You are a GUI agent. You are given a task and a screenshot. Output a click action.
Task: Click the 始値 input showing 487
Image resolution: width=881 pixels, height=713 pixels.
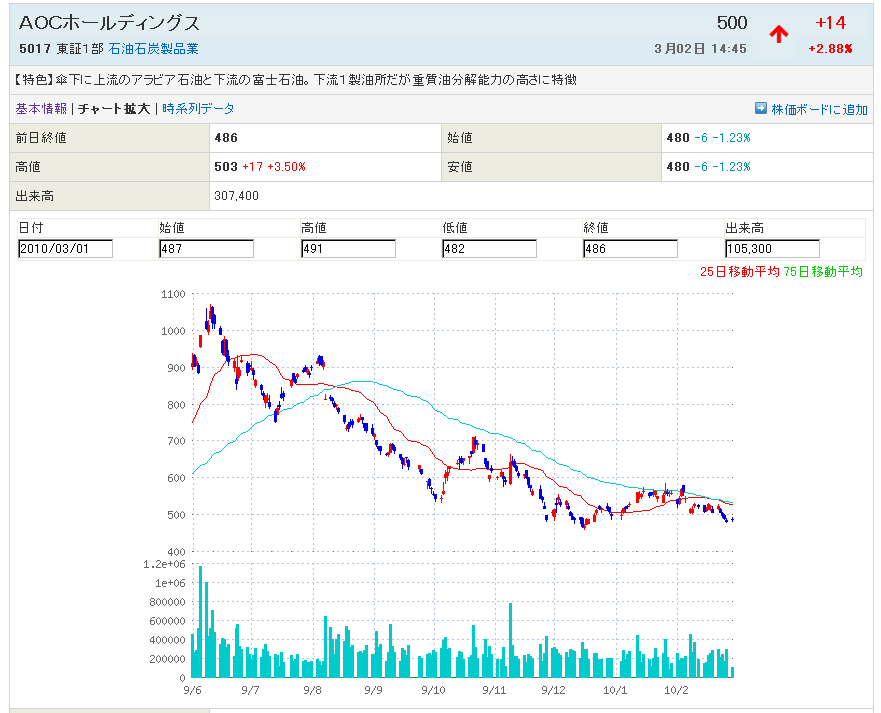click(x=206, y=249)
